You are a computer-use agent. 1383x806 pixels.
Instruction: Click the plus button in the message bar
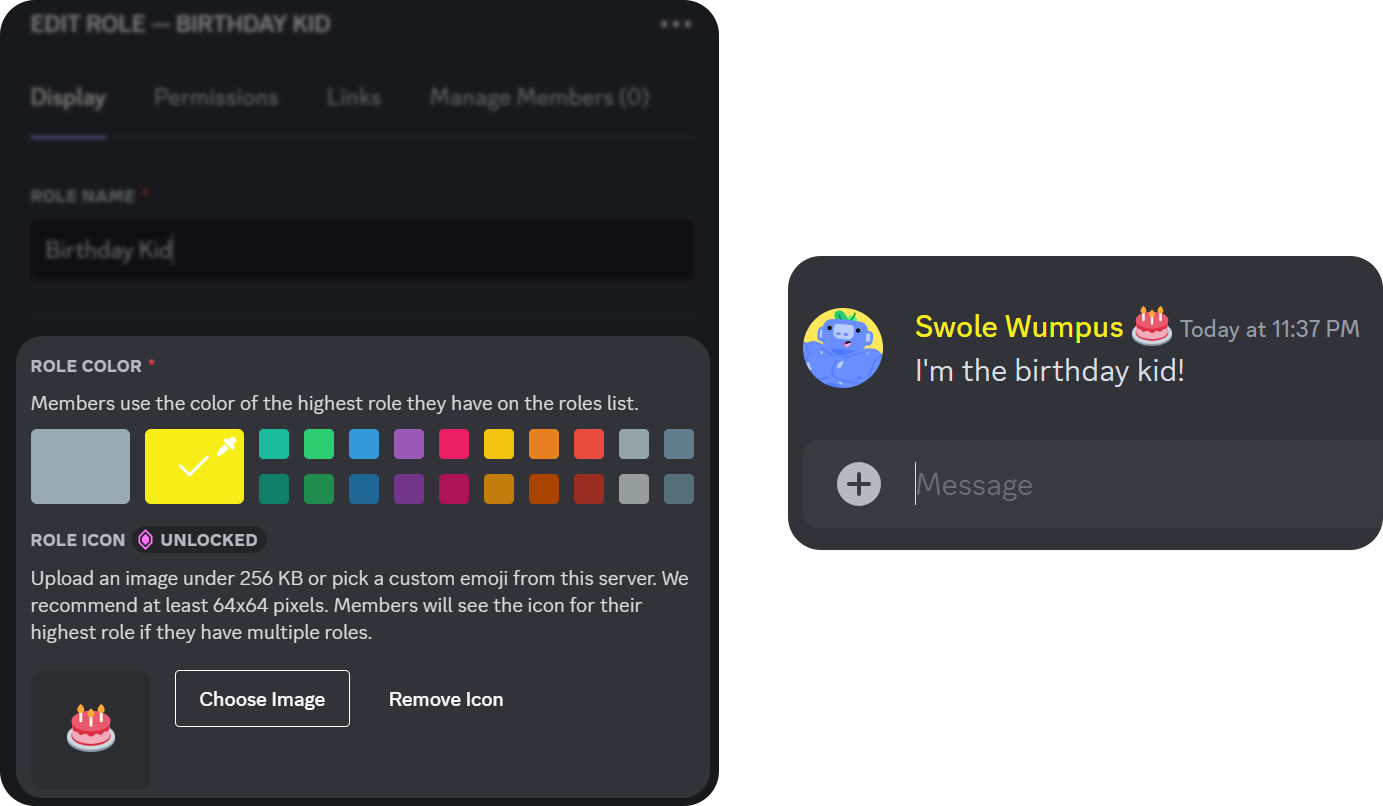[857, 483]
